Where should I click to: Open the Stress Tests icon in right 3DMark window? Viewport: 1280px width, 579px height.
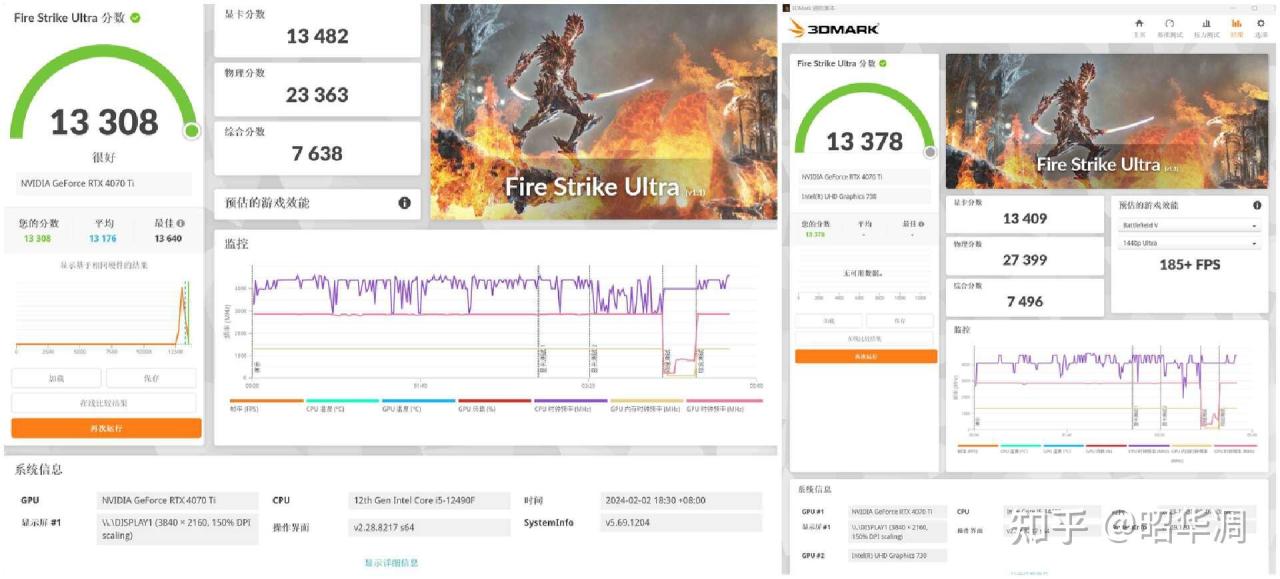(x=1206, y=27)
